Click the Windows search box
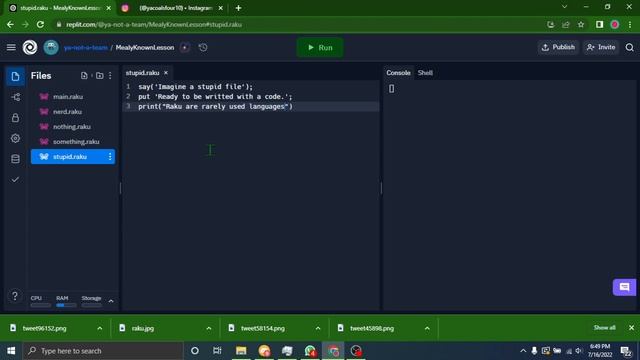 [103, 351]
